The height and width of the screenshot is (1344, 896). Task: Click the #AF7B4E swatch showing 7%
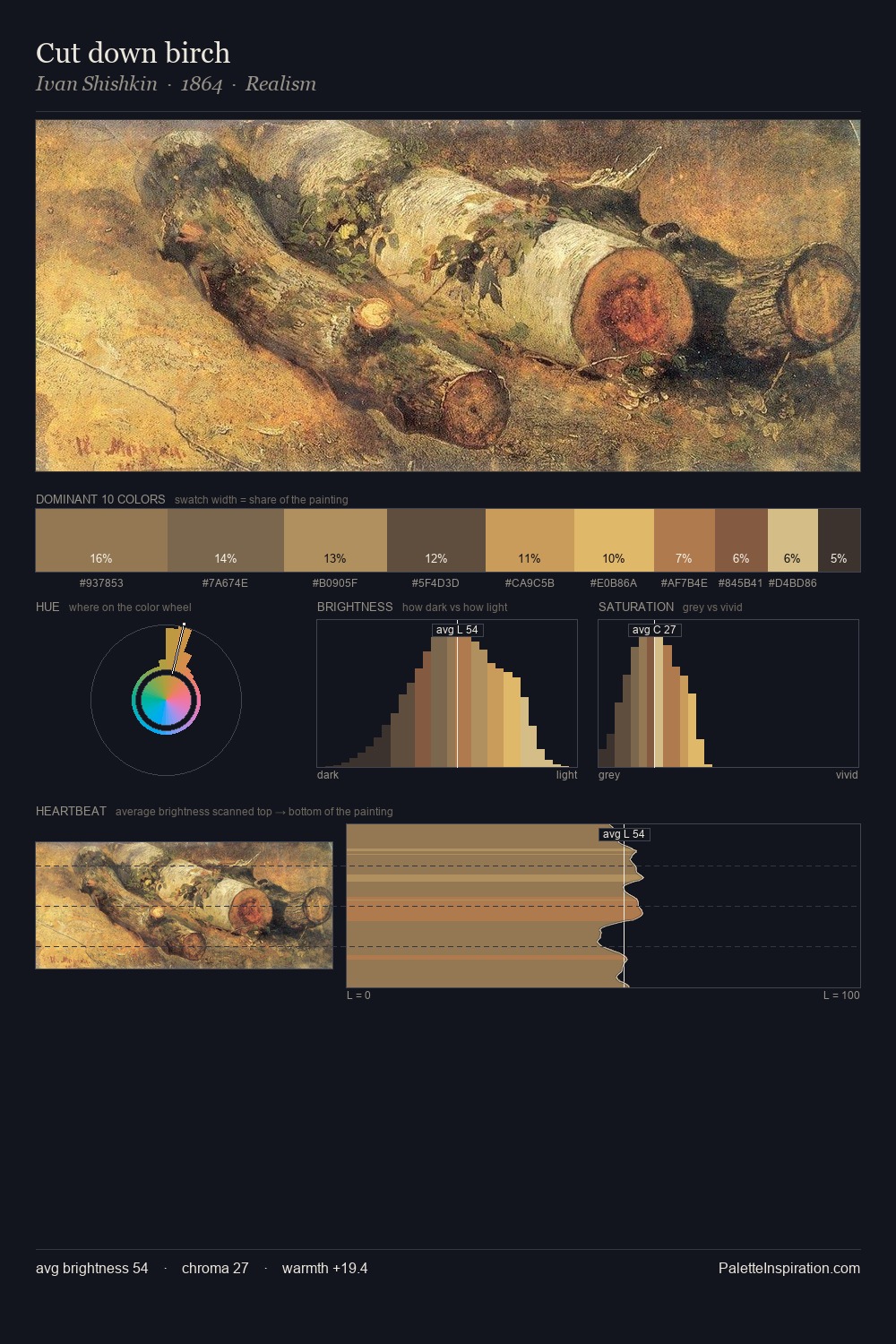(x=685, y=540)
